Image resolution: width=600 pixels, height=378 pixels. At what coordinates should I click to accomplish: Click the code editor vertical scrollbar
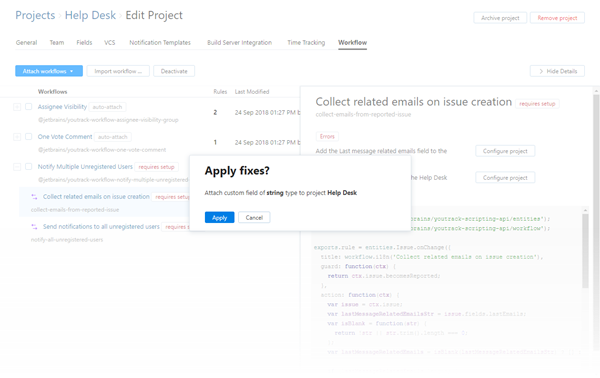585,251
